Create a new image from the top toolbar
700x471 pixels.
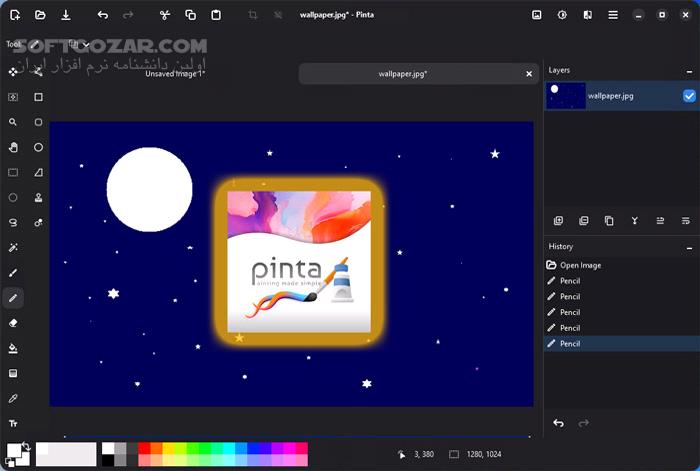(15, 15)
